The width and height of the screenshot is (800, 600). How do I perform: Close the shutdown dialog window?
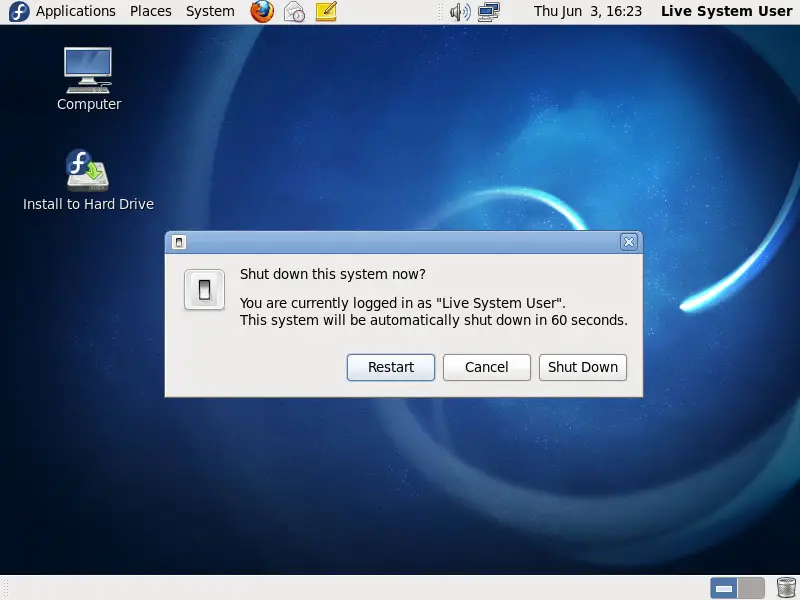coord(629,242)
